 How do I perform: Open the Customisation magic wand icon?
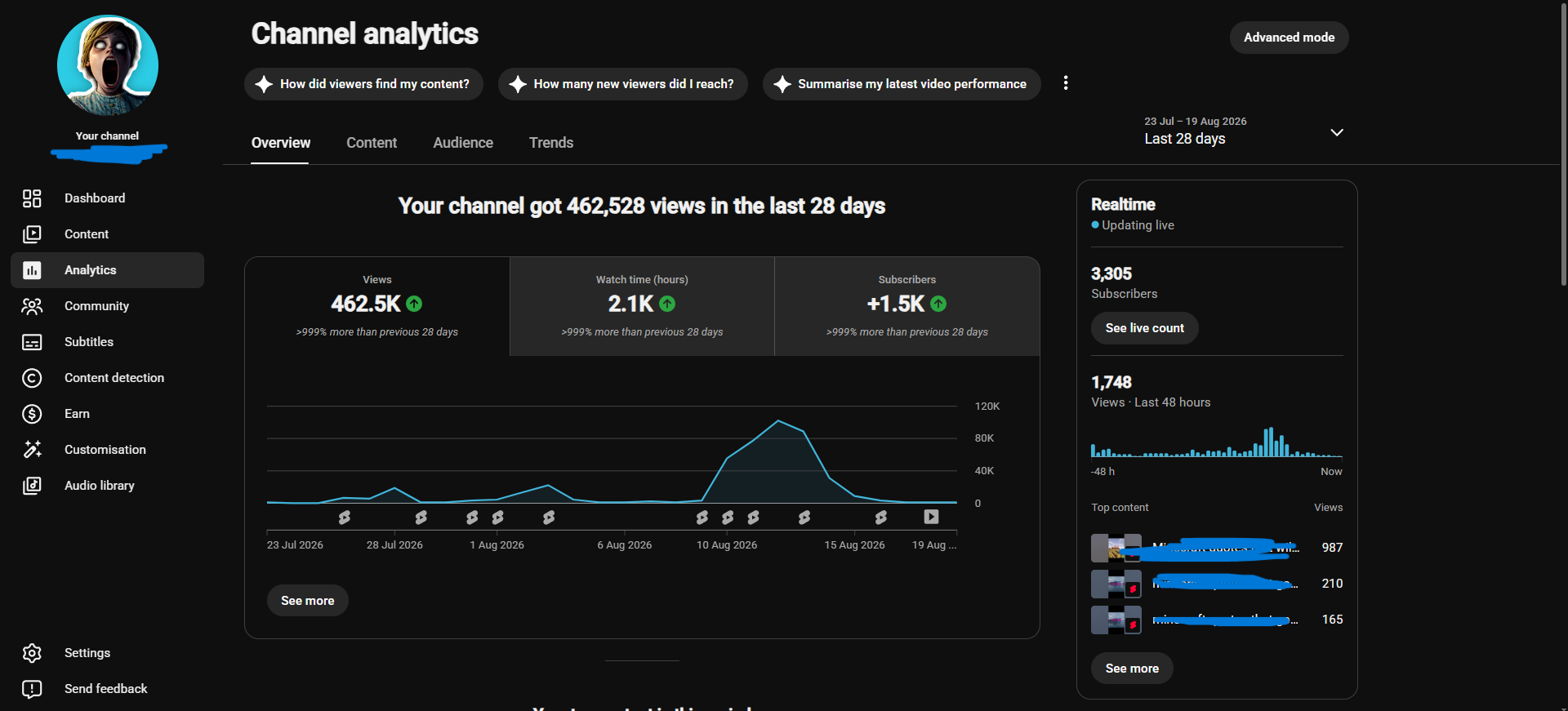(32, 450)
